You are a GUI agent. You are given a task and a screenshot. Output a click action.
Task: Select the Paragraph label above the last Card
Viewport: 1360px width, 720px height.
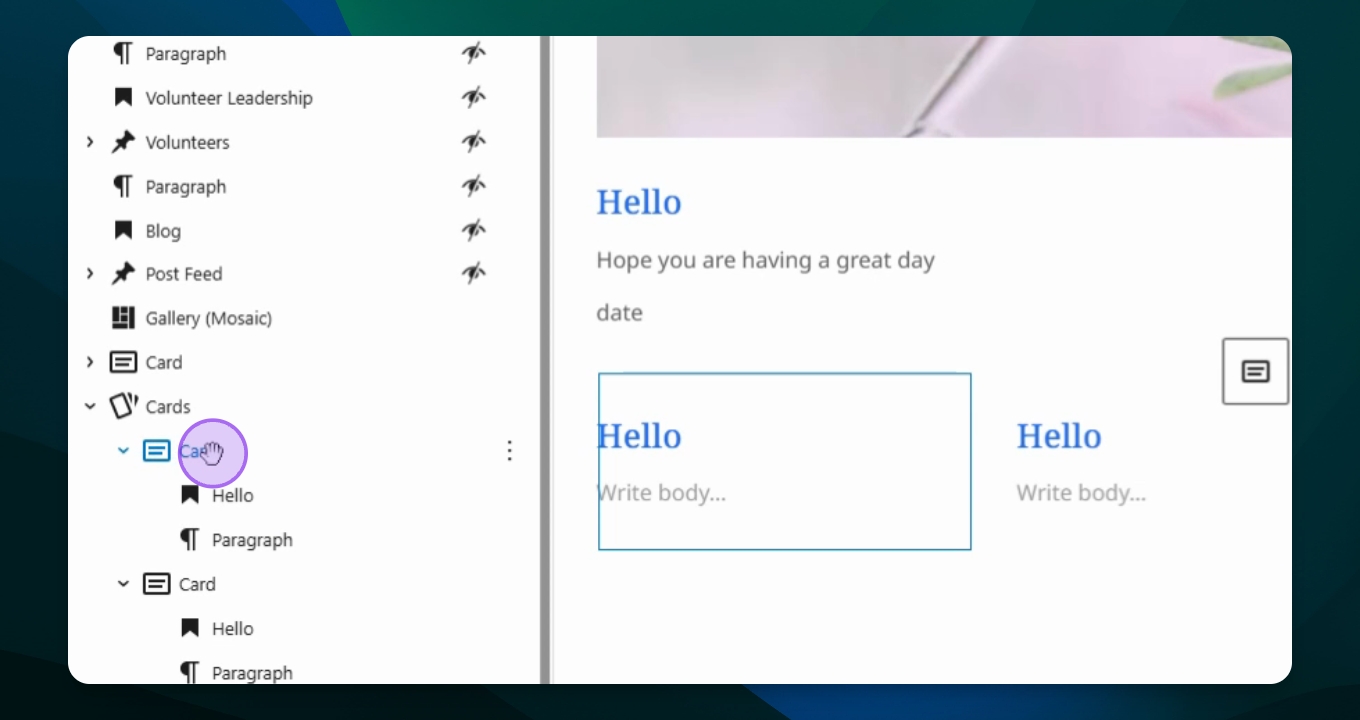pos(252,540)
